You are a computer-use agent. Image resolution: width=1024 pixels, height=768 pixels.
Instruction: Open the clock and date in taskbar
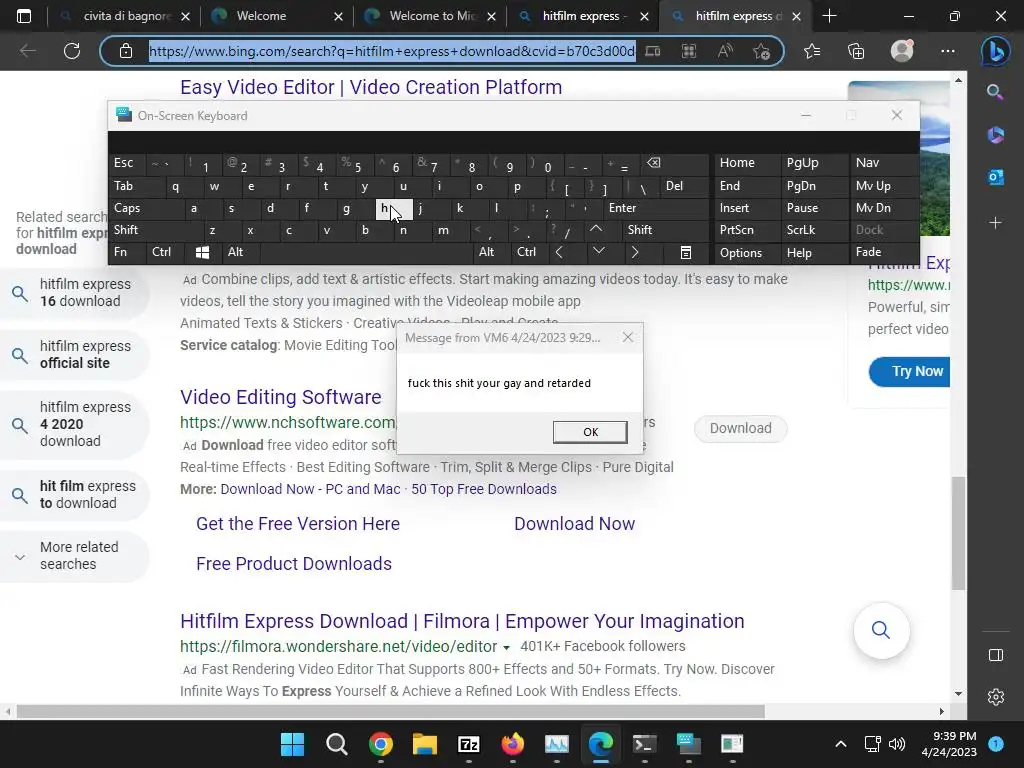pyautogui.click(x=949, y=744)
